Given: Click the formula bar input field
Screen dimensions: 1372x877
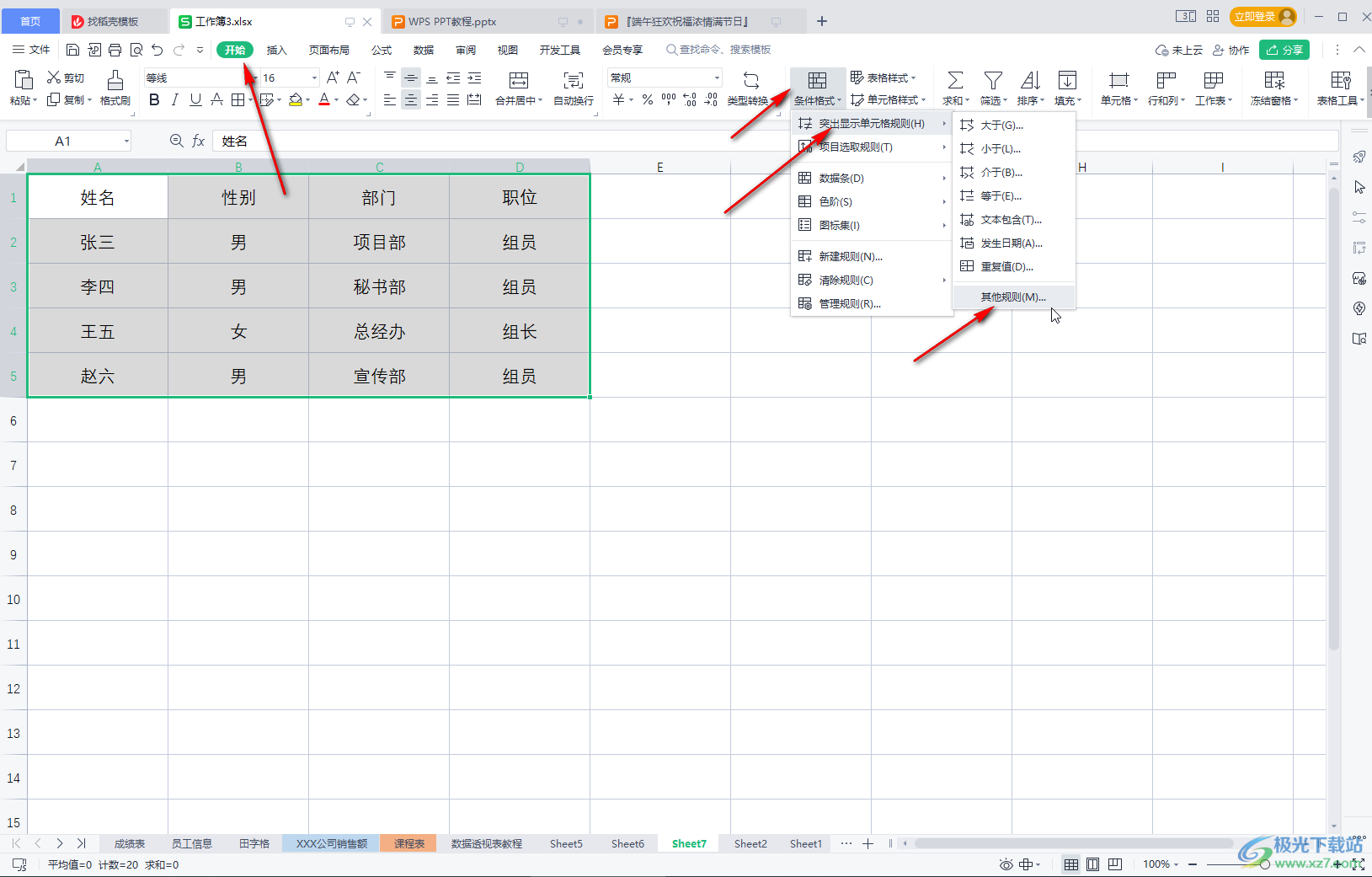Looking at the screenshot, I should (x=775, y=142).
